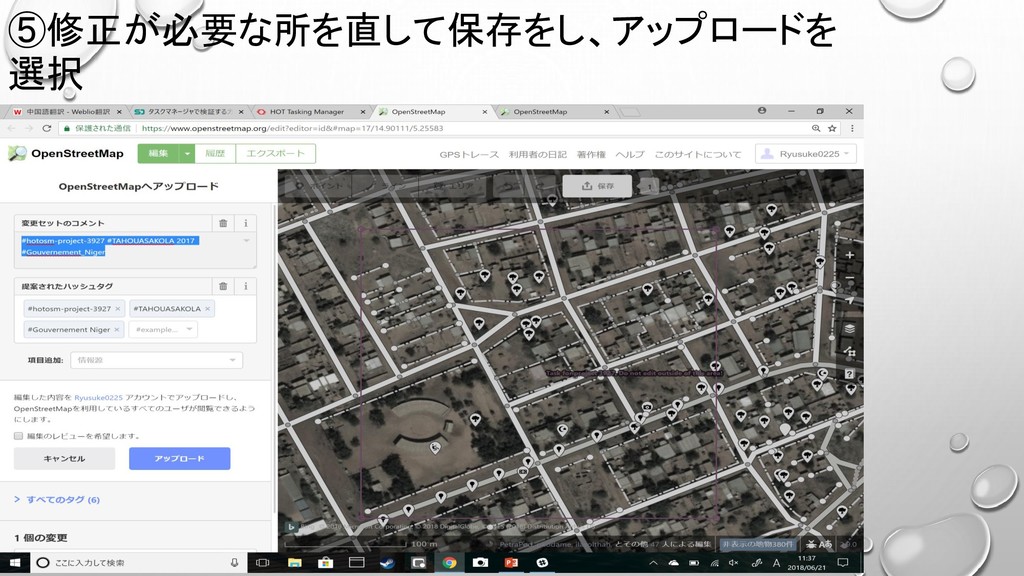Delete suggested hashtags with trash icon
The width and height of the screenshot is (1024, 576).
(x=223, y=285)
